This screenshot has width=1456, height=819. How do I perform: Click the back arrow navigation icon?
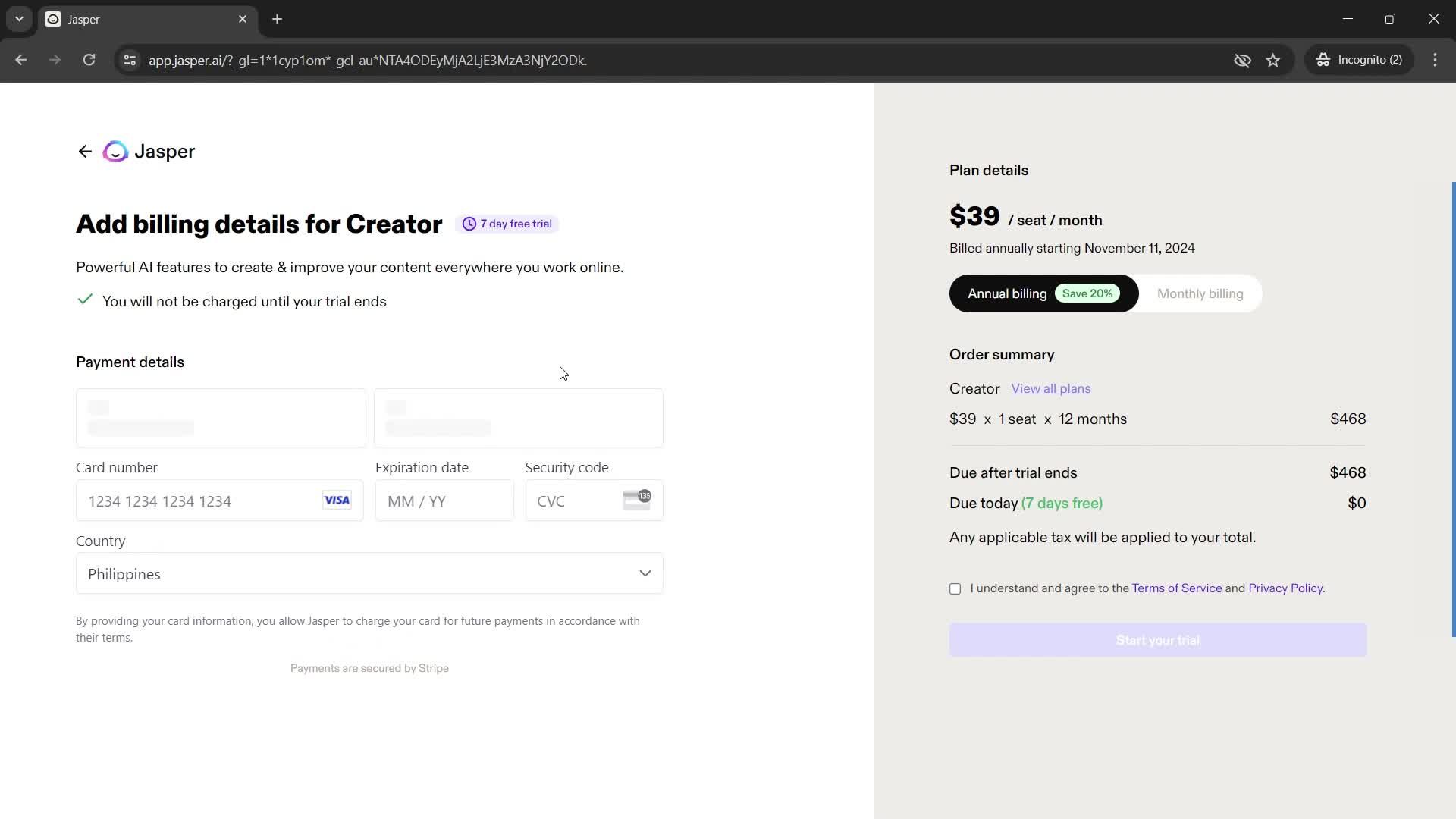click(85, 151)
